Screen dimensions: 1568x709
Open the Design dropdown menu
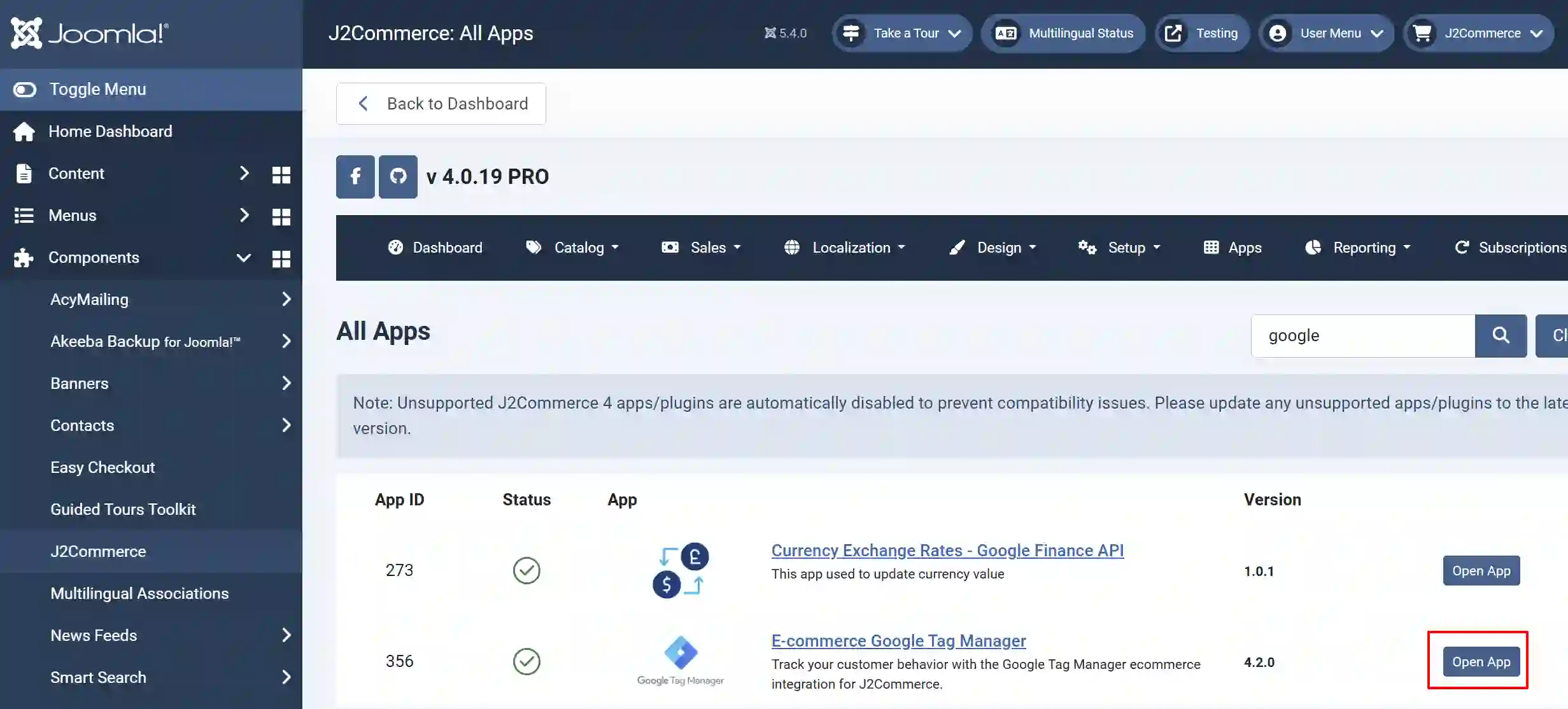992,248
